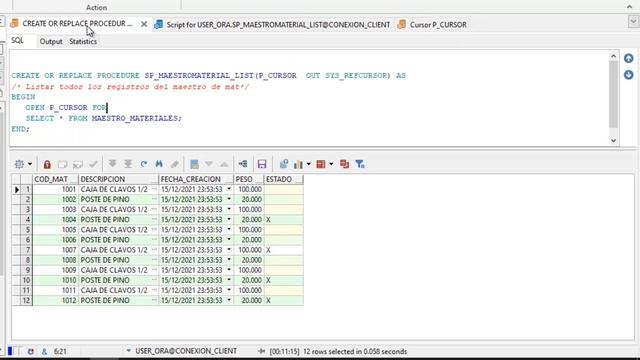Click SQL editor scrollbar up arrow
The width and height of the screenshot is (640, 360).
coord(613,56)
